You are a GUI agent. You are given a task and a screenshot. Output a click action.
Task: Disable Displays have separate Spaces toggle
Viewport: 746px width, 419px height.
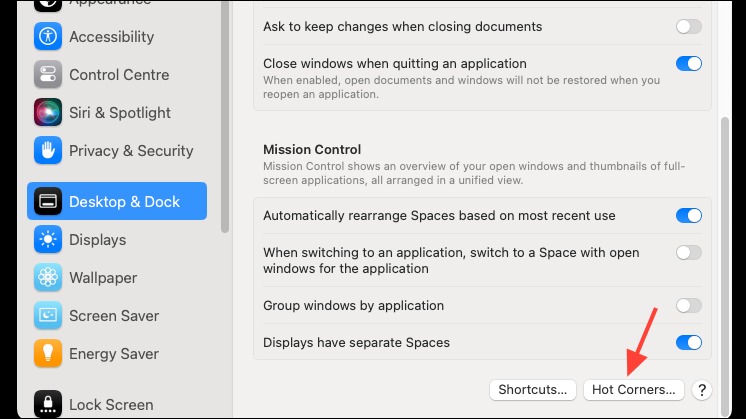pos(688,342)
